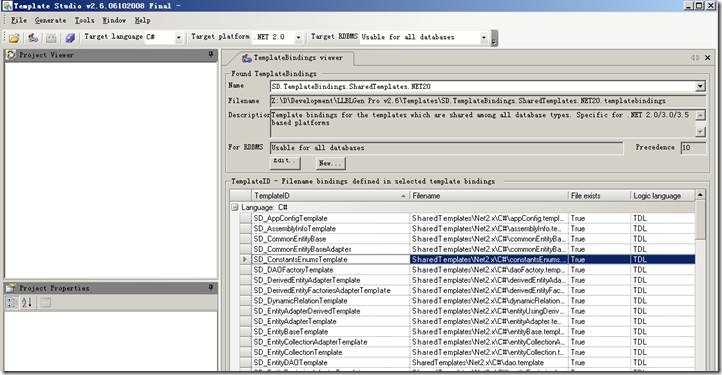
Task: Collapse the Language: C# group
Action: click(234, 207)
